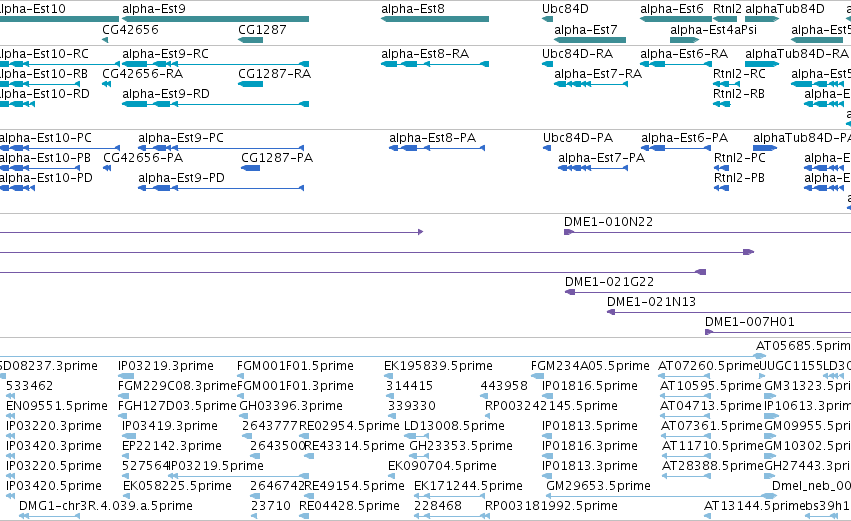The height and width of the screenshot is (521, 851).
Task: Click the 443958 feature label
Action: pos(504,386)
